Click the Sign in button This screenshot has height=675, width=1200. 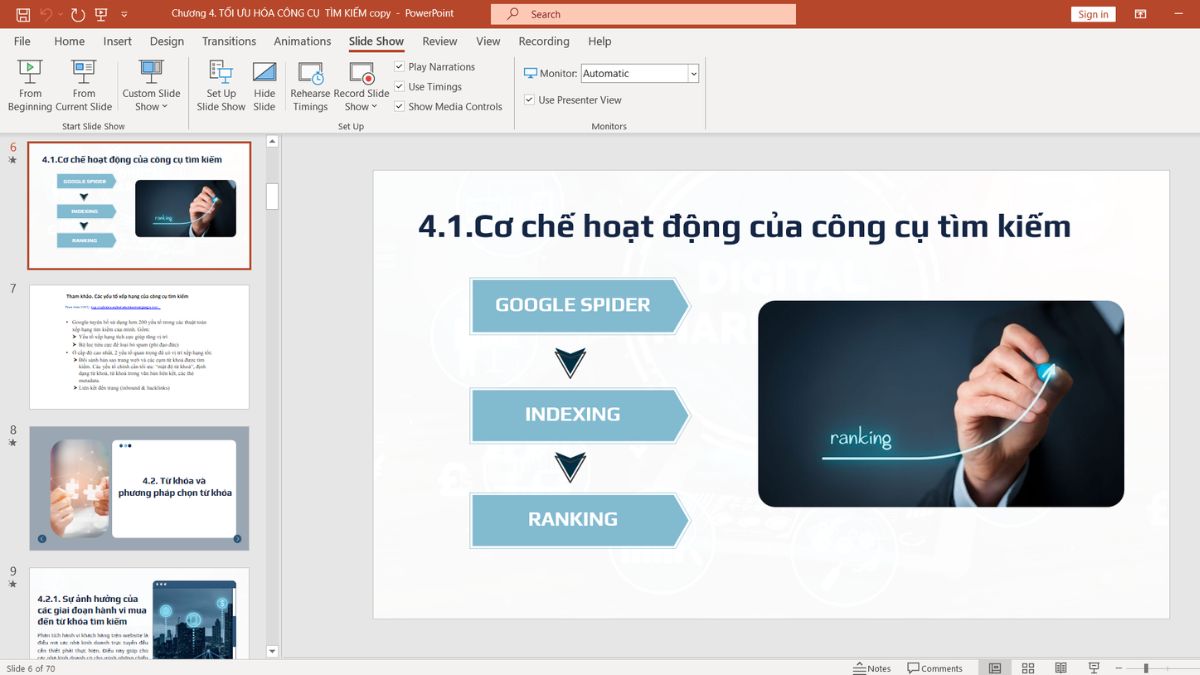pyautogui.click(x=1093, y=14)
